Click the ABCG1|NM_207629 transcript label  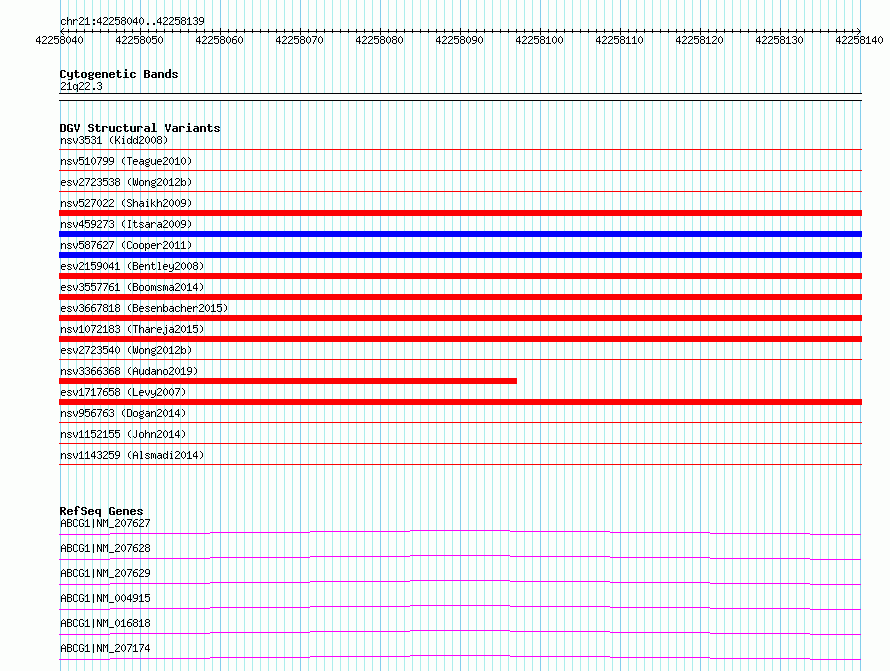pyautogui.click(x=105, y=573)
